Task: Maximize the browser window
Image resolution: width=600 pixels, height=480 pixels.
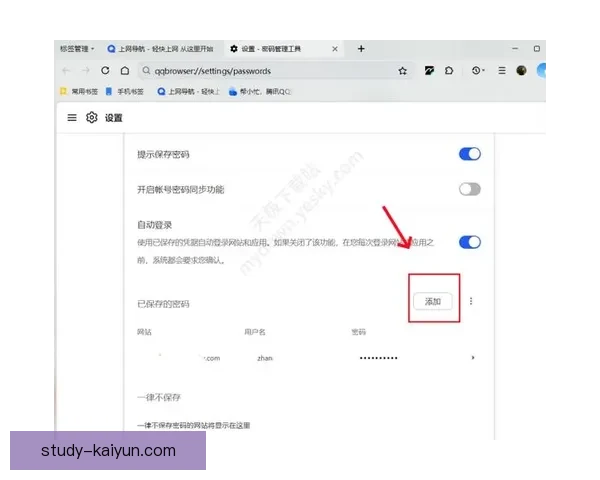Action: (536, 49)
